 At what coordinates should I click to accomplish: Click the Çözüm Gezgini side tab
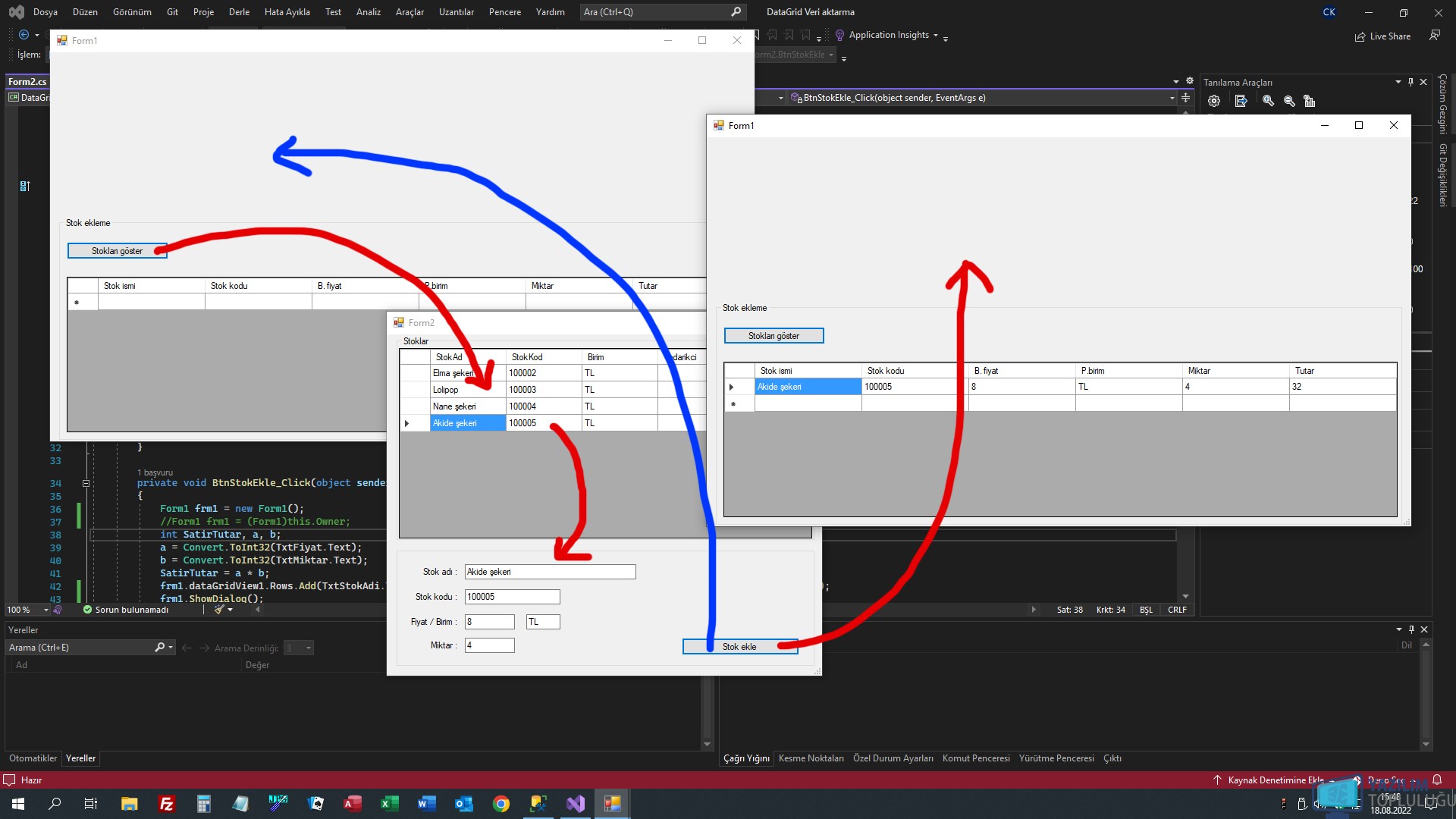[x=1443, y=103]
